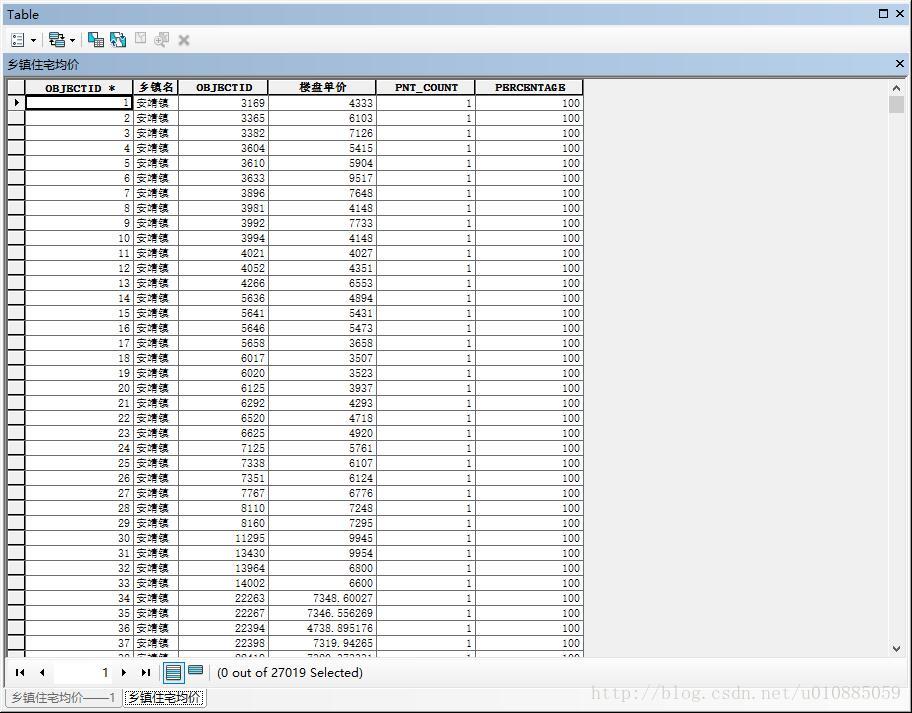Click the price cell 9517
912x713 pixels.
point(322,178)
